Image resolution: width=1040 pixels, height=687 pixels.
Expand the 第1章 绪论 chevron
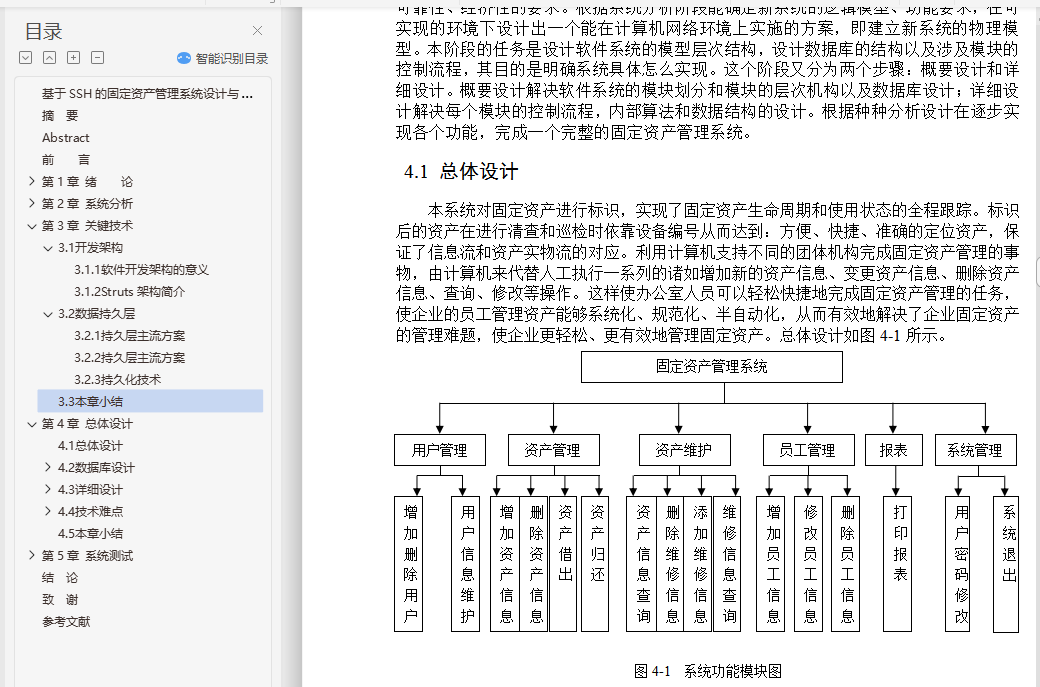31,181
